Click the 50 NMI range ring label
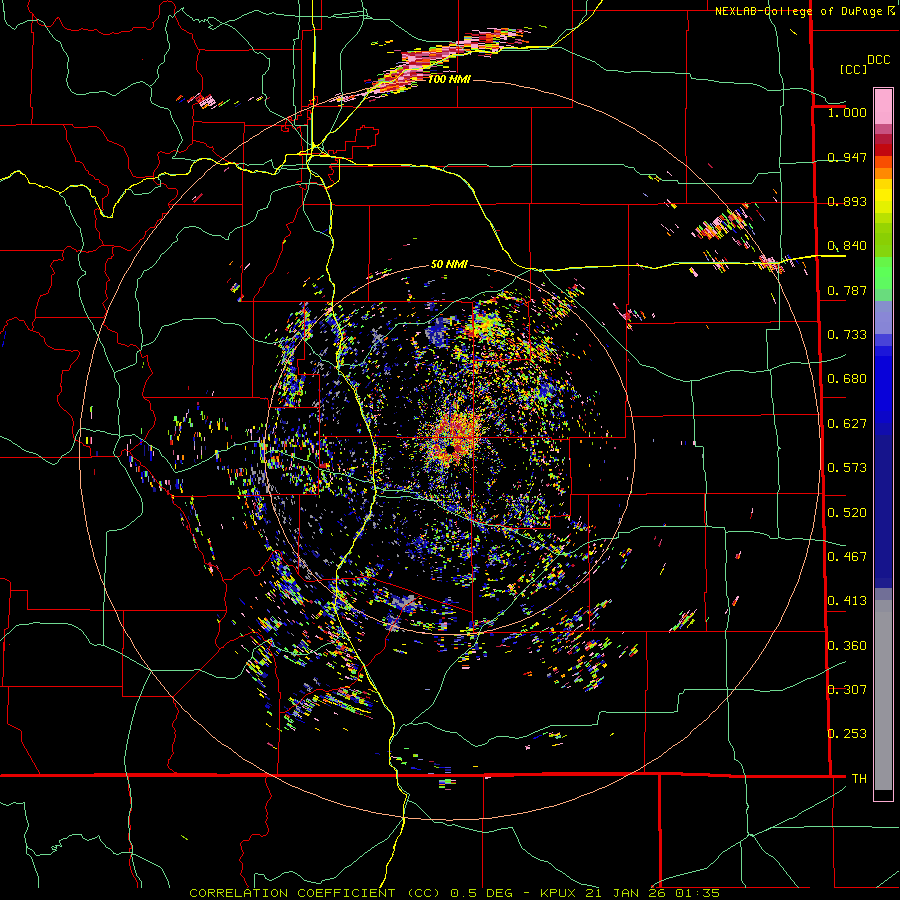This screenshot has height=900, width=900. click(x=449, y=264)
